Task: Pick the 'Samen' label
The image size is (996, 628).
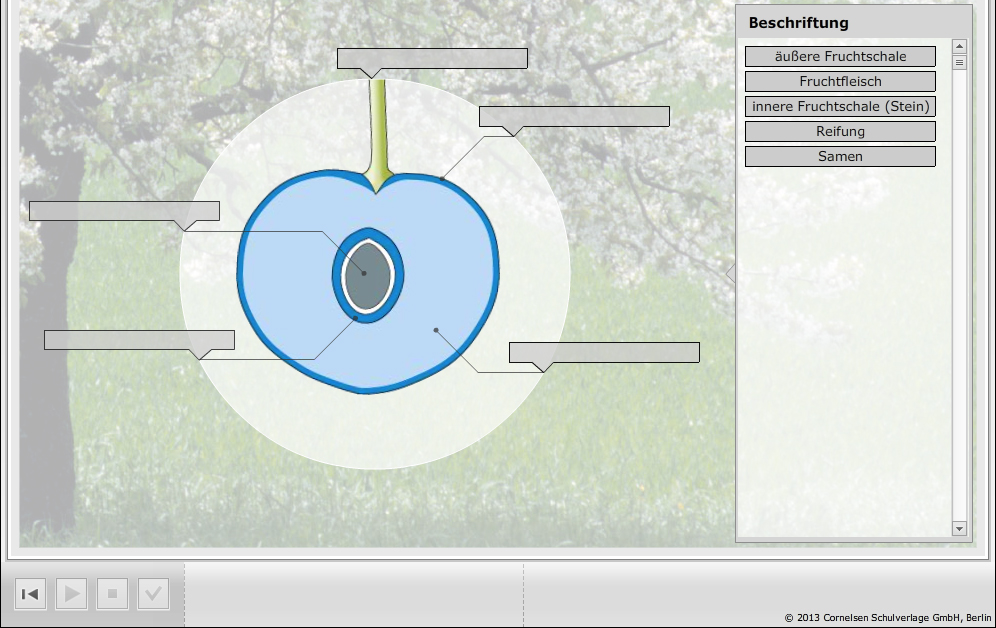Action: 840,157
